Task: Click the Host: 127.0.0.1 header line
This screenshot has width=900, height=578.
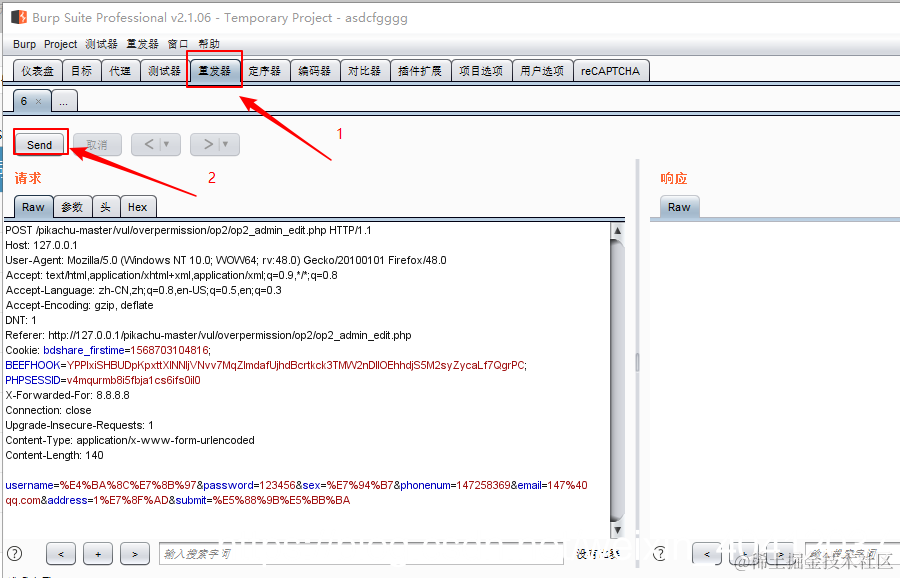Action: coord(41,245)
